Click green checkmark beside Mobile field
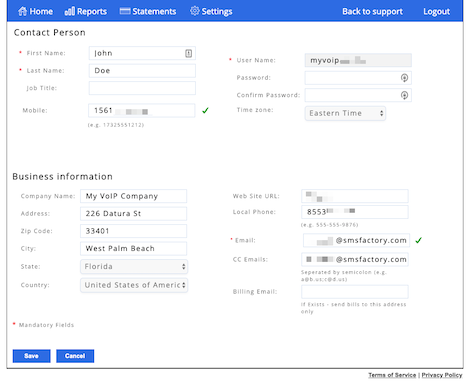This screenshot has height=382, width=470. (205, 110)
